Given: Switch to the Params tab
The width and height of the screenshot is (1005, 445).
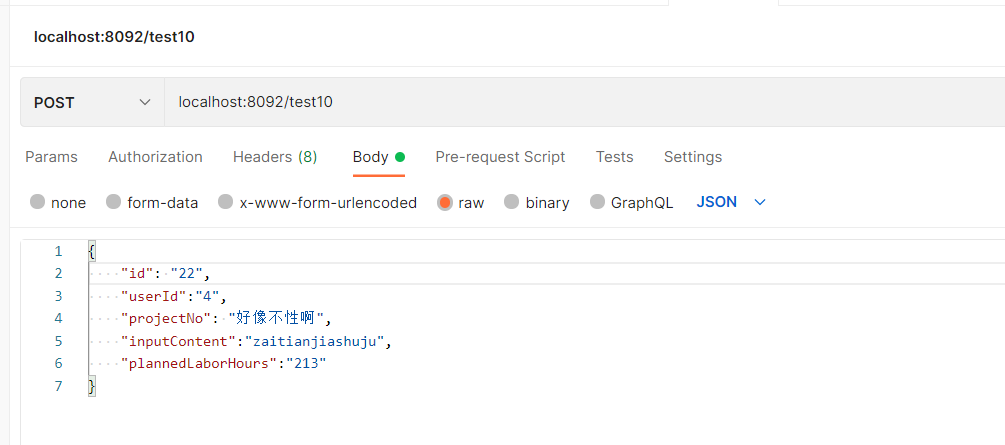Looking at the screenshot, I should [x=51, y=157].
